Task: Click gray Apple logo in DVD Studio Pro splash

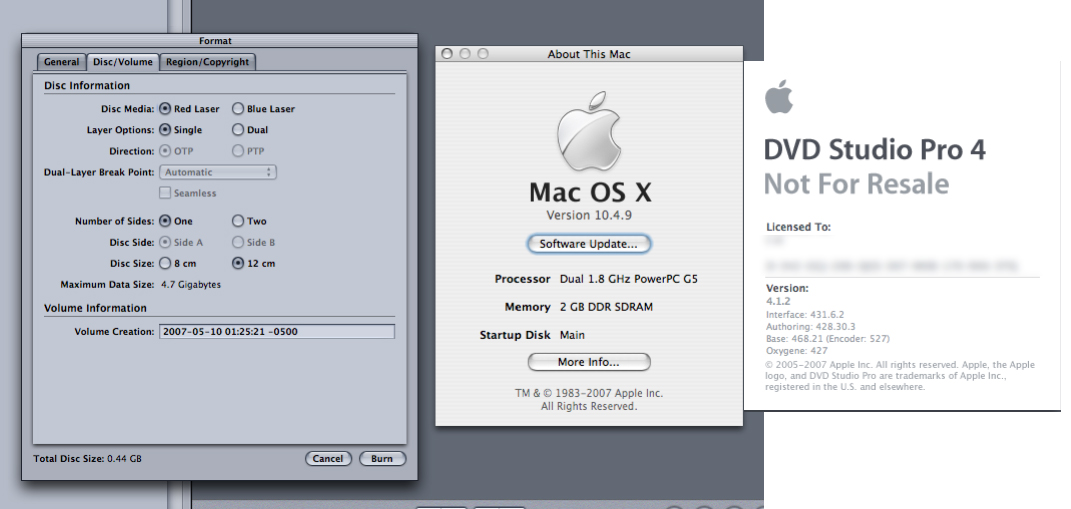Action: [x=779, y=96]
